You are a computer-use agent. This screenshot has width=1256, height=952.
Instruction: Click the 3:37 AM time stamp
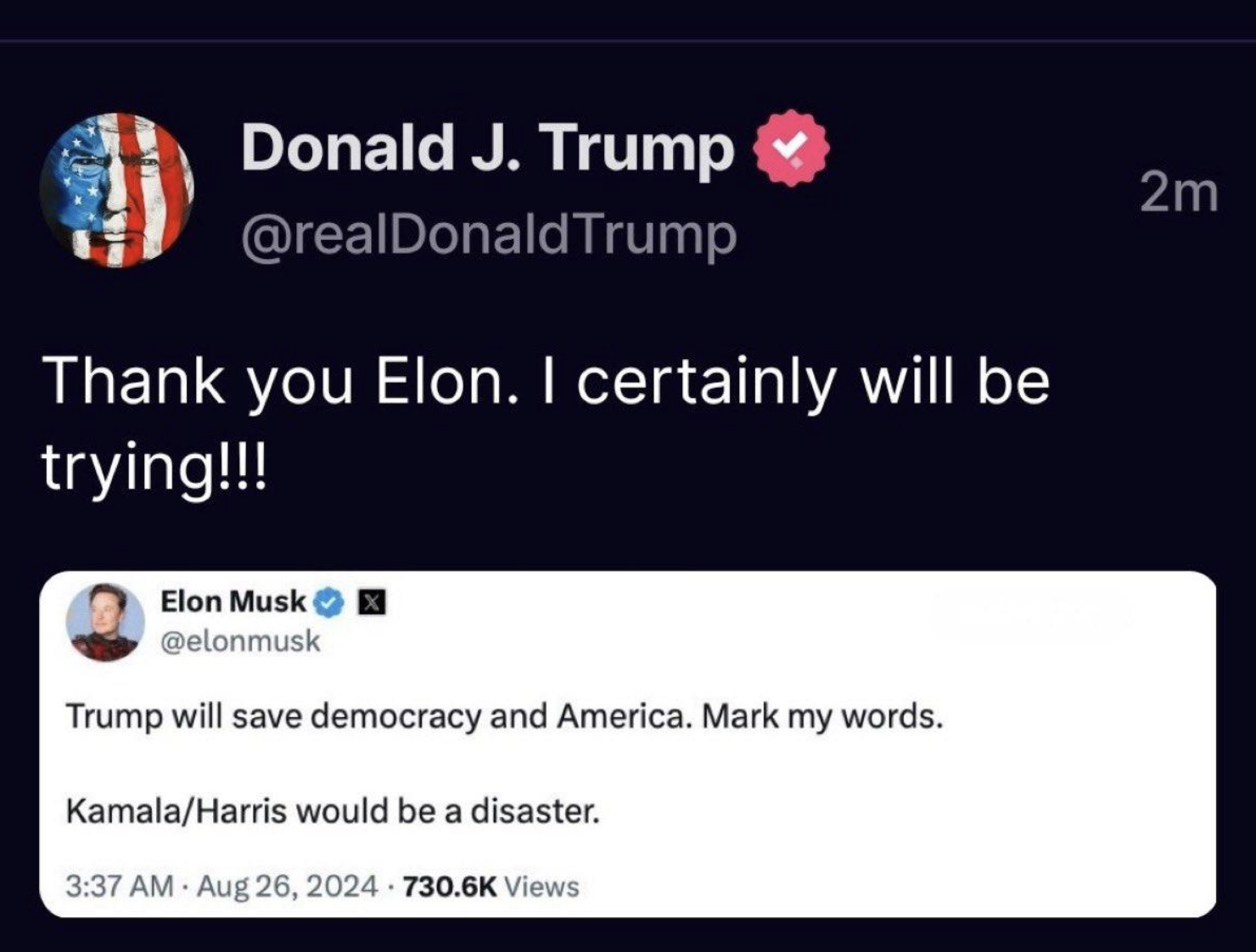(x=120, y=887)
